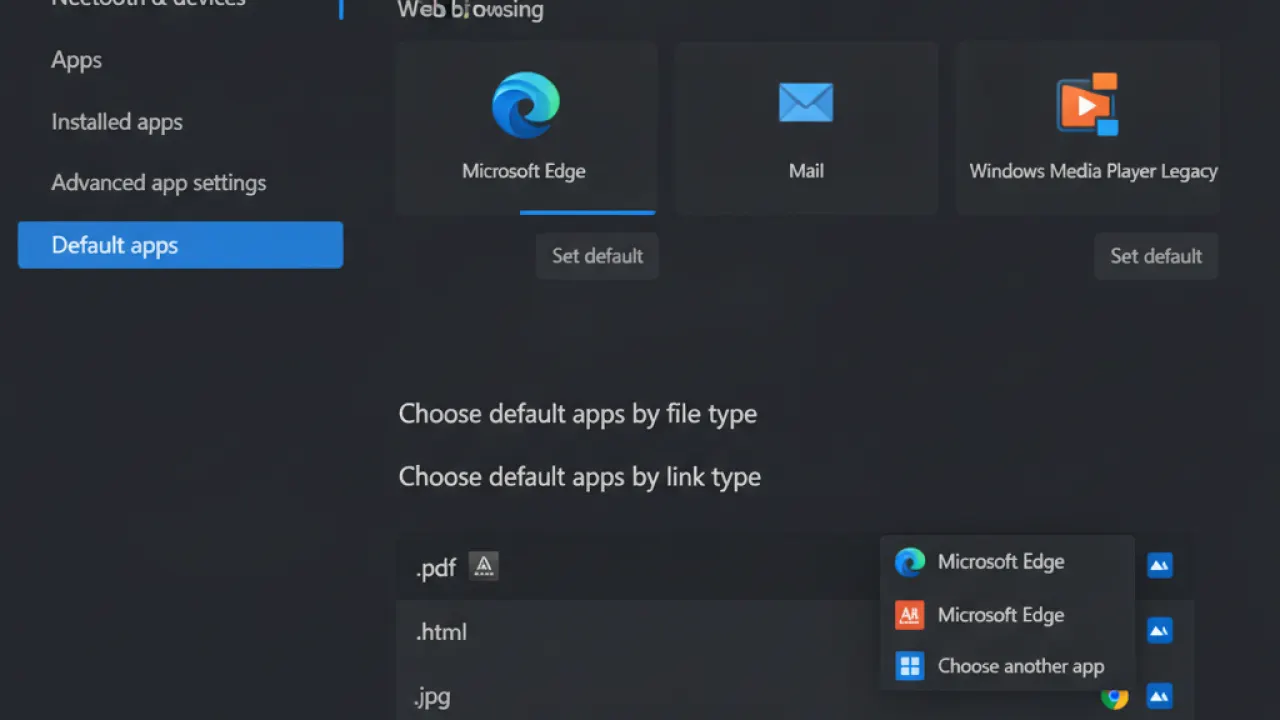1280x720 pixels.
Task: Open Choose default apps by file type
Action: pos(578,414)
